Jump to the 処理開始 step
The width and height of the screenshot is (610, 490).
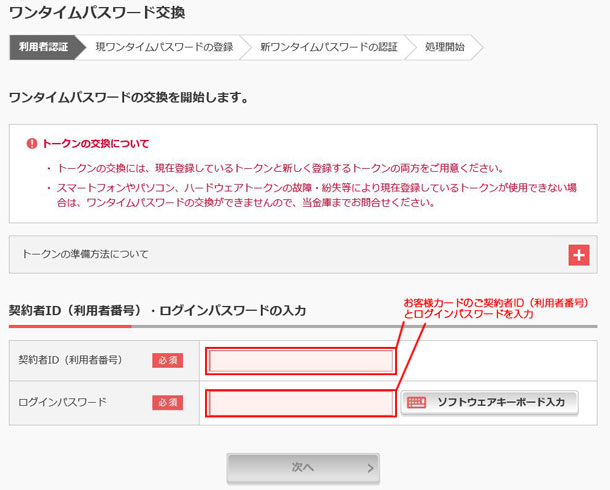click(445, 47)
